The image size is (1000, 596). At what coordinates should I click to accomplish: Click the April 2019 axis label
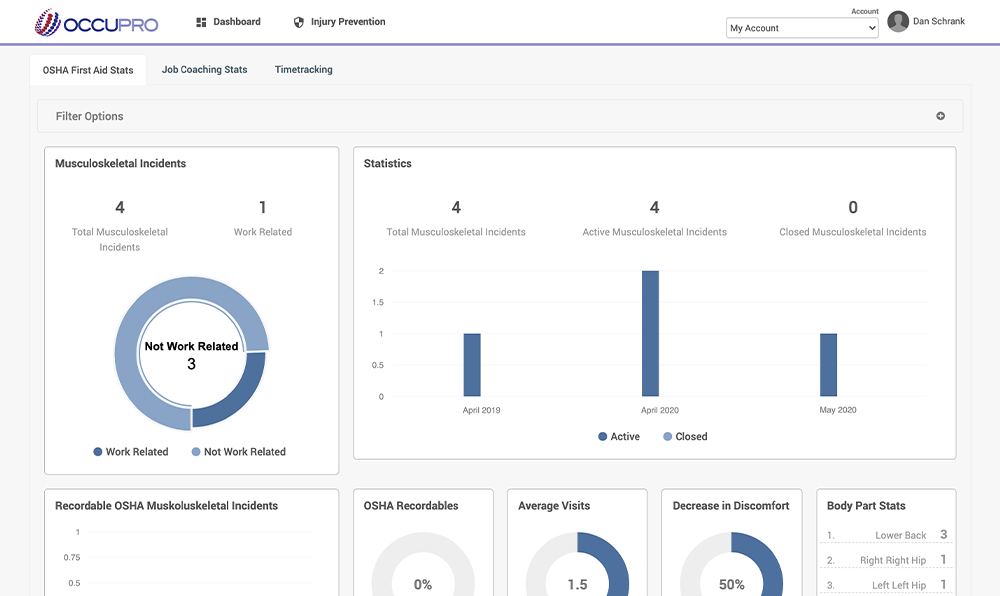tap(482, 410)
